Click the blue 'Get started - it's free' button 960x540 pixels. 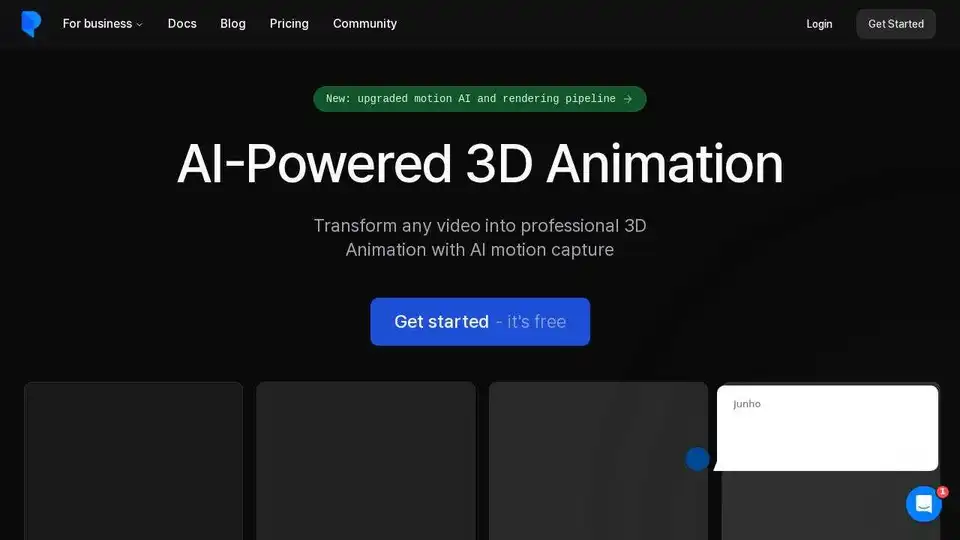point(480,322)
